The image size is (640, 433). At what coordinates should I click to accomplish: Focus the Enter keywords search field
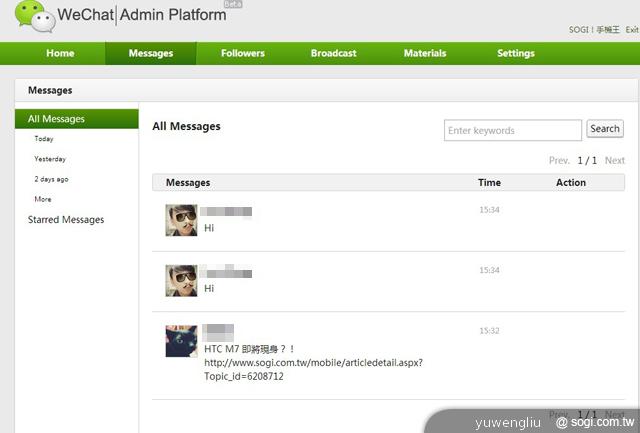coord(513,130)
